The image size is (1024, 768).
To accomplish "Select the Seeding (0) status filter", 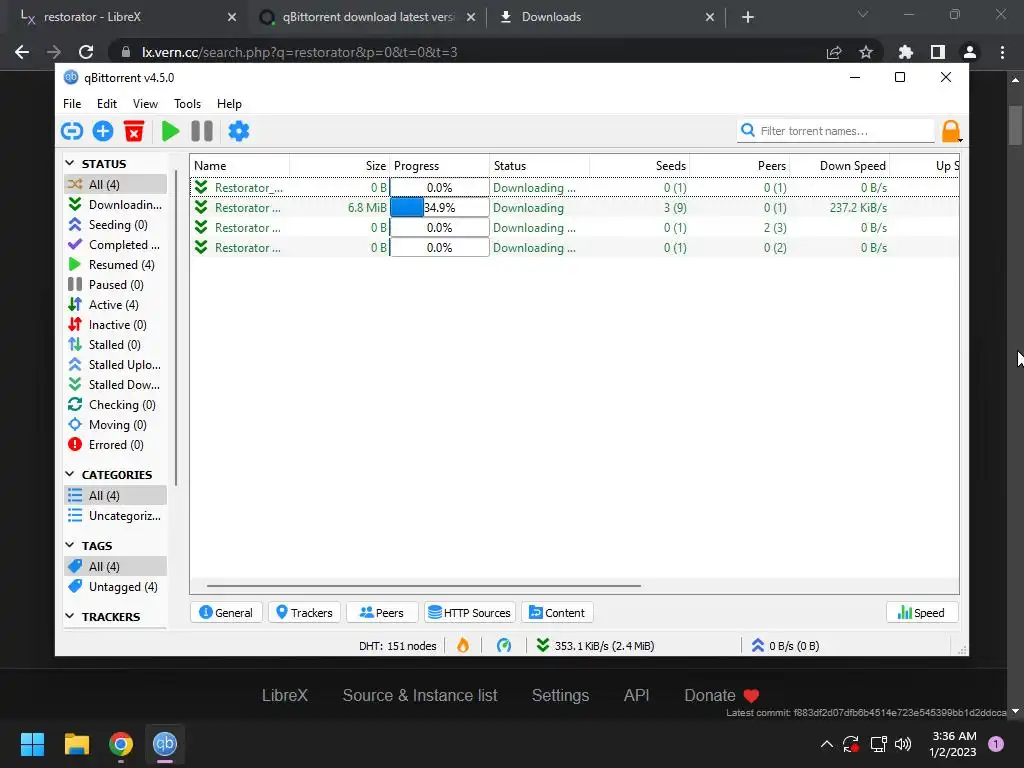I will [x=116, y=225].
